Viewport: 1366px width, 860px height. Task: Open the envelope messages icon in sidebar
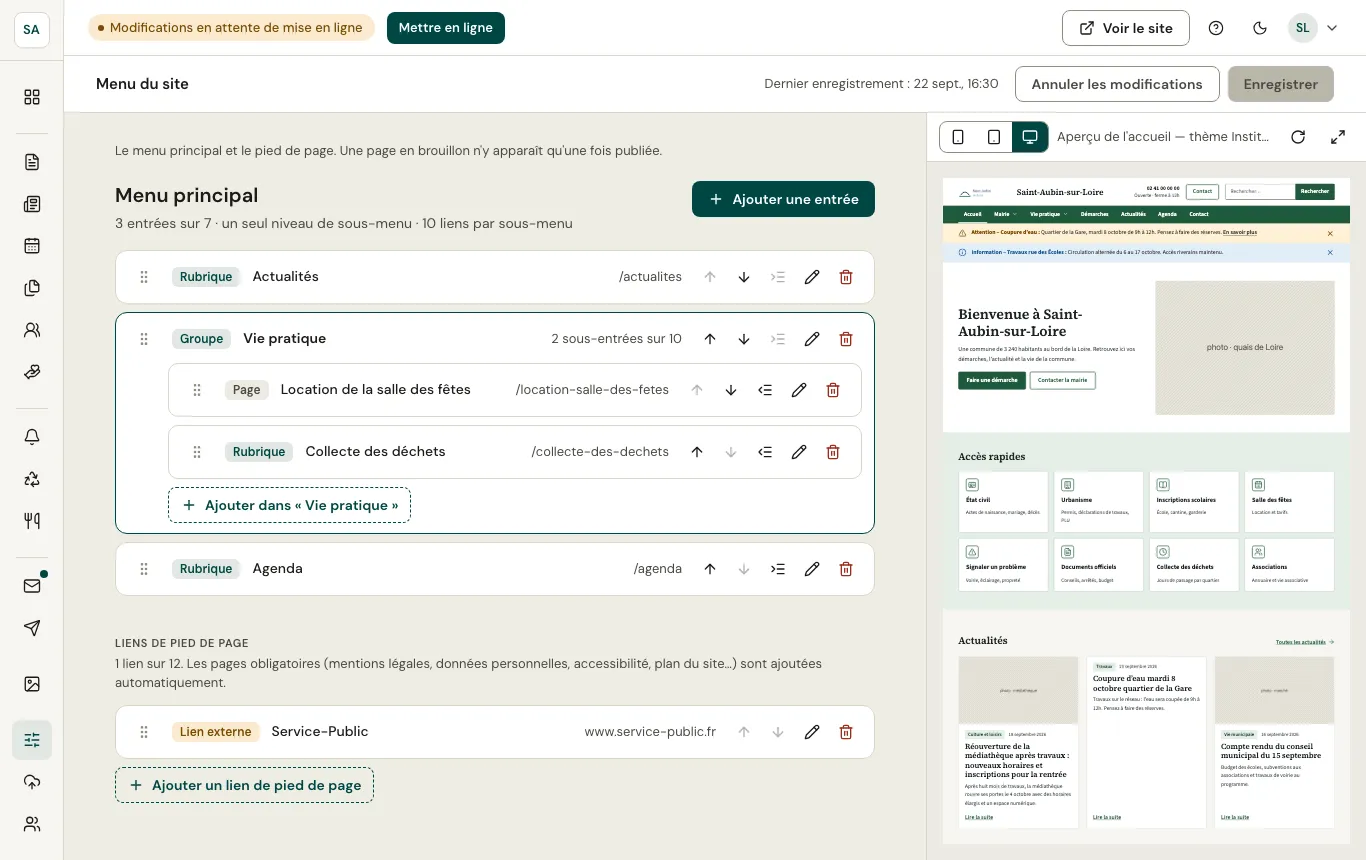pos(32,586)
